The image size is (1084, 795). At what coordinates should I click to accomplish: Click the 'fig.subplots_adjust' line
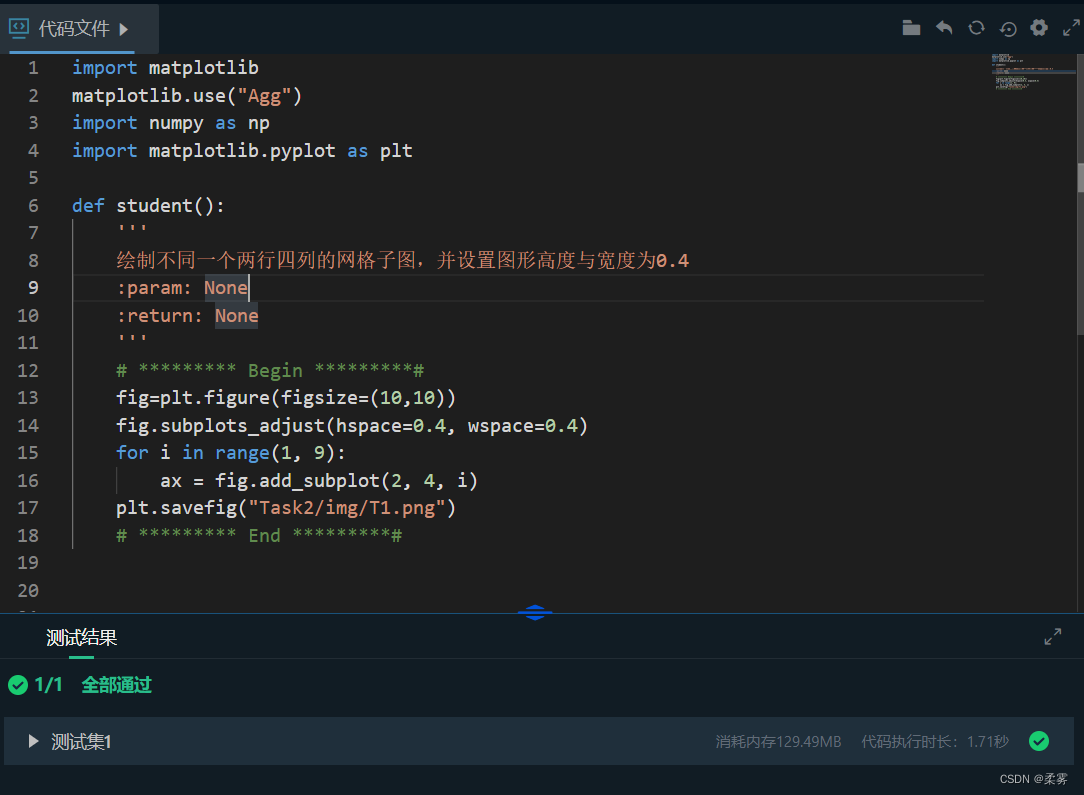pos(352,425)
